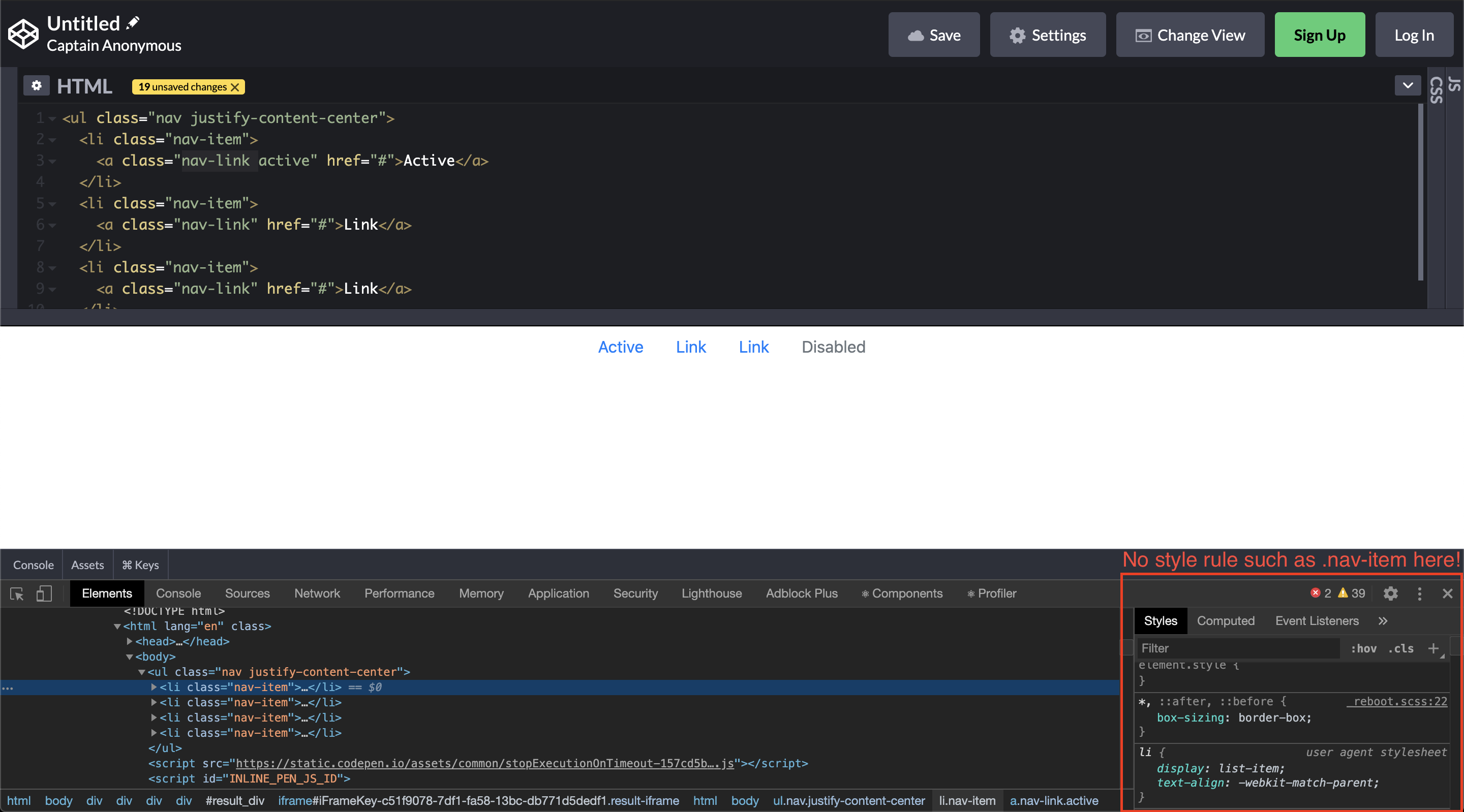This screenshot has height=812, width=1464.
Task: Click the second Link in preview
Action: pyautogui.click(x=753, y=347)
